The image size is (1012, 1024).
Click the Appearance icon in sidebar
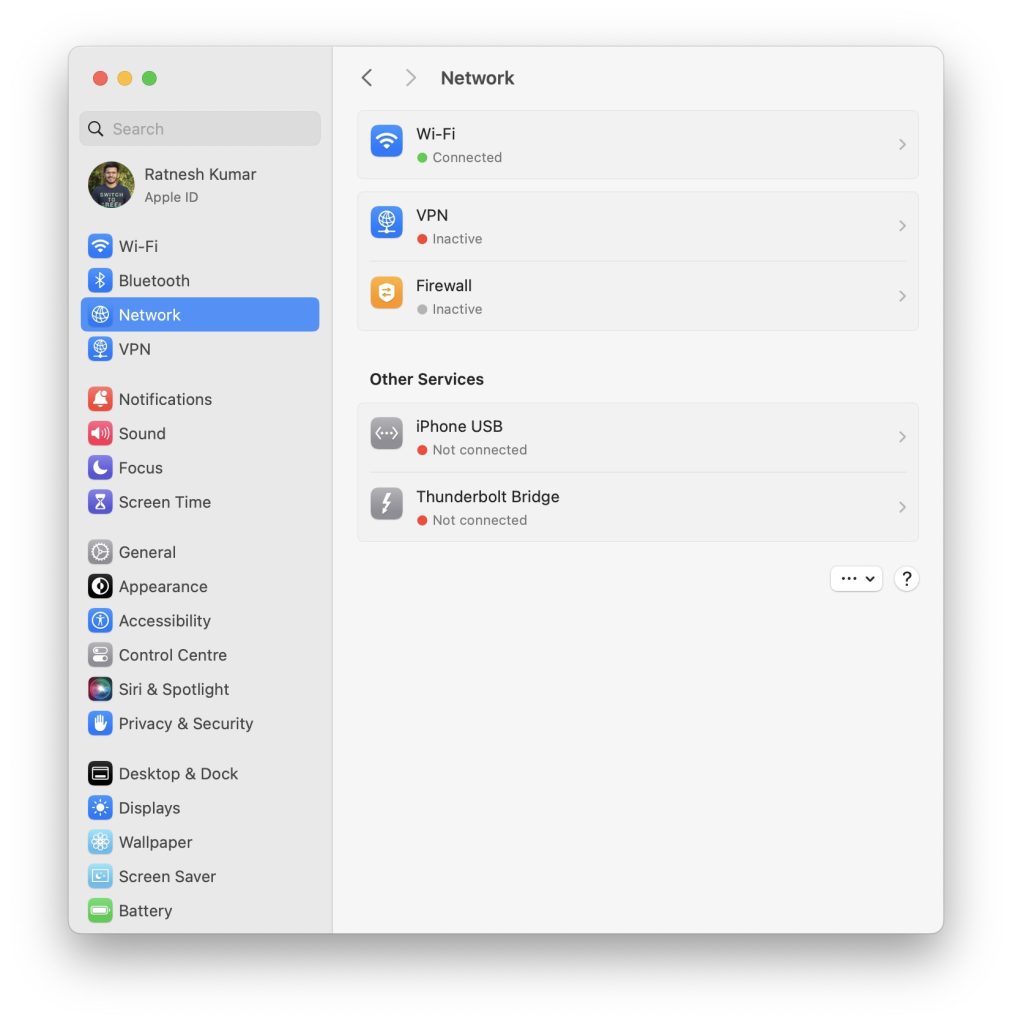100,586
